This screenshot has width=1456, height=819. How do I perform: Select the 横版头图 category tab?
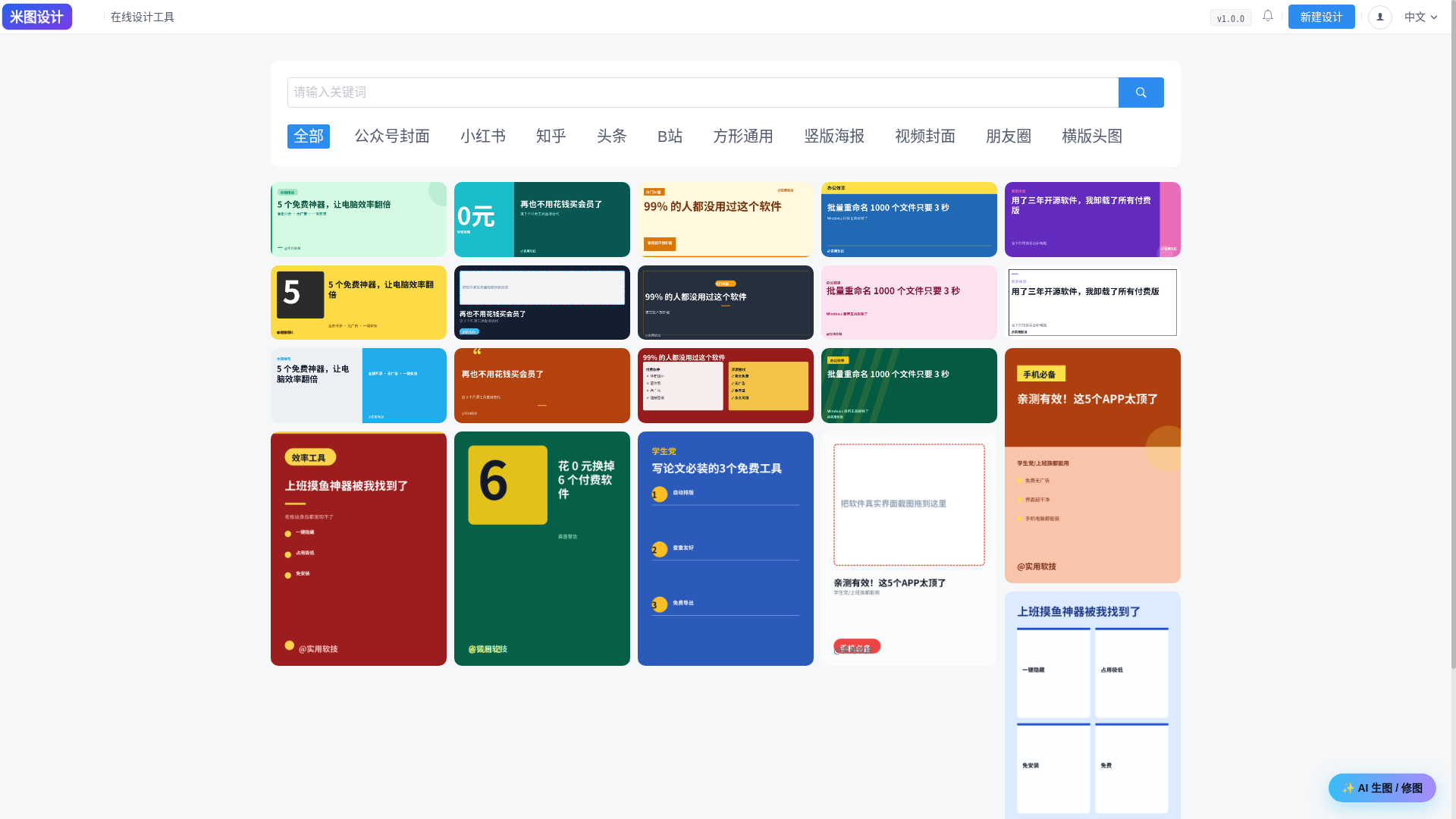1092,136
